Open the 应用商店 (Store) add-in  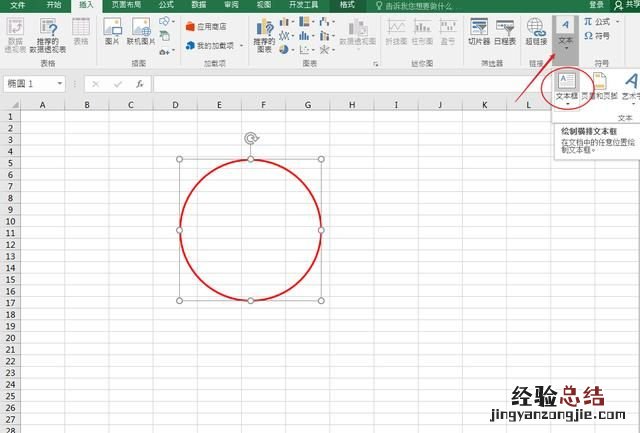tap(206, 27)
